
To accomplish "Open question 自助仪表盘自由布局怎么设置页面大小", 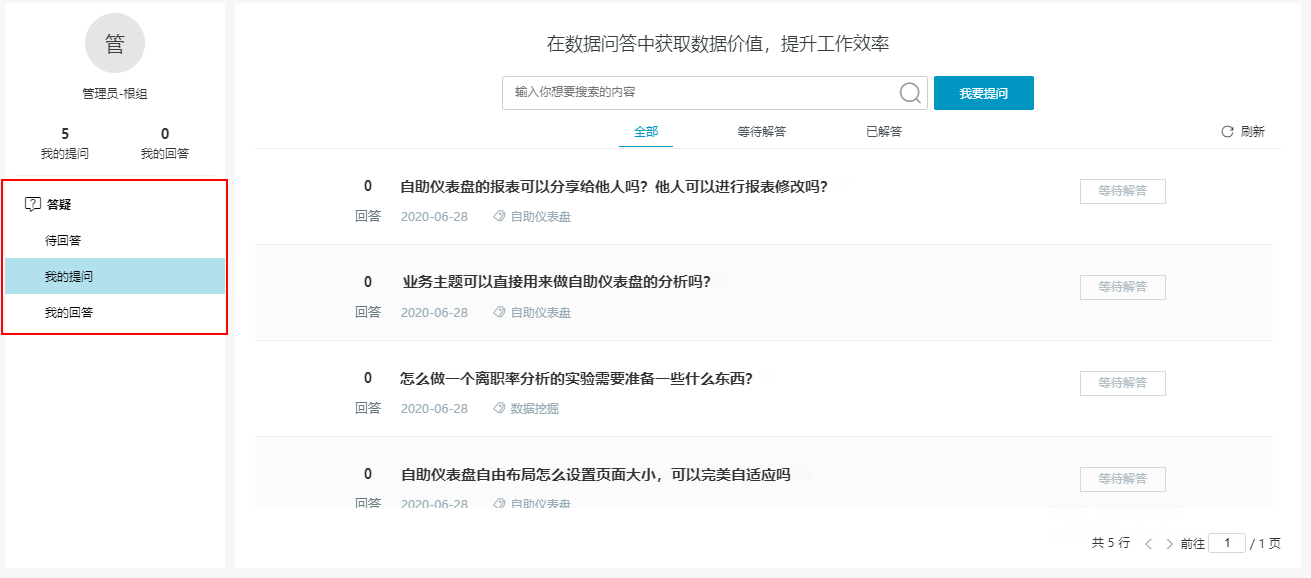I will tap(595, 474).
